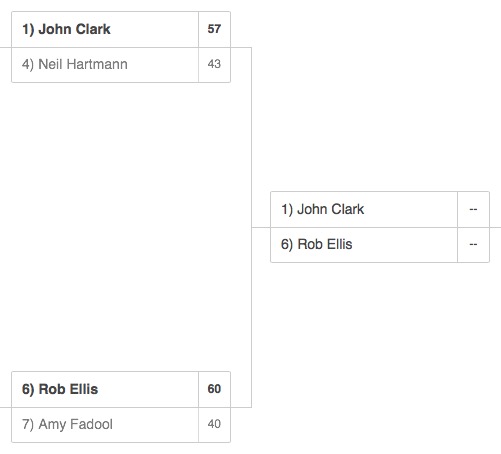Click seed number 4 before Neil Hartmann
This screenshot has width=501, height=454.
click(x=28, y=64)
